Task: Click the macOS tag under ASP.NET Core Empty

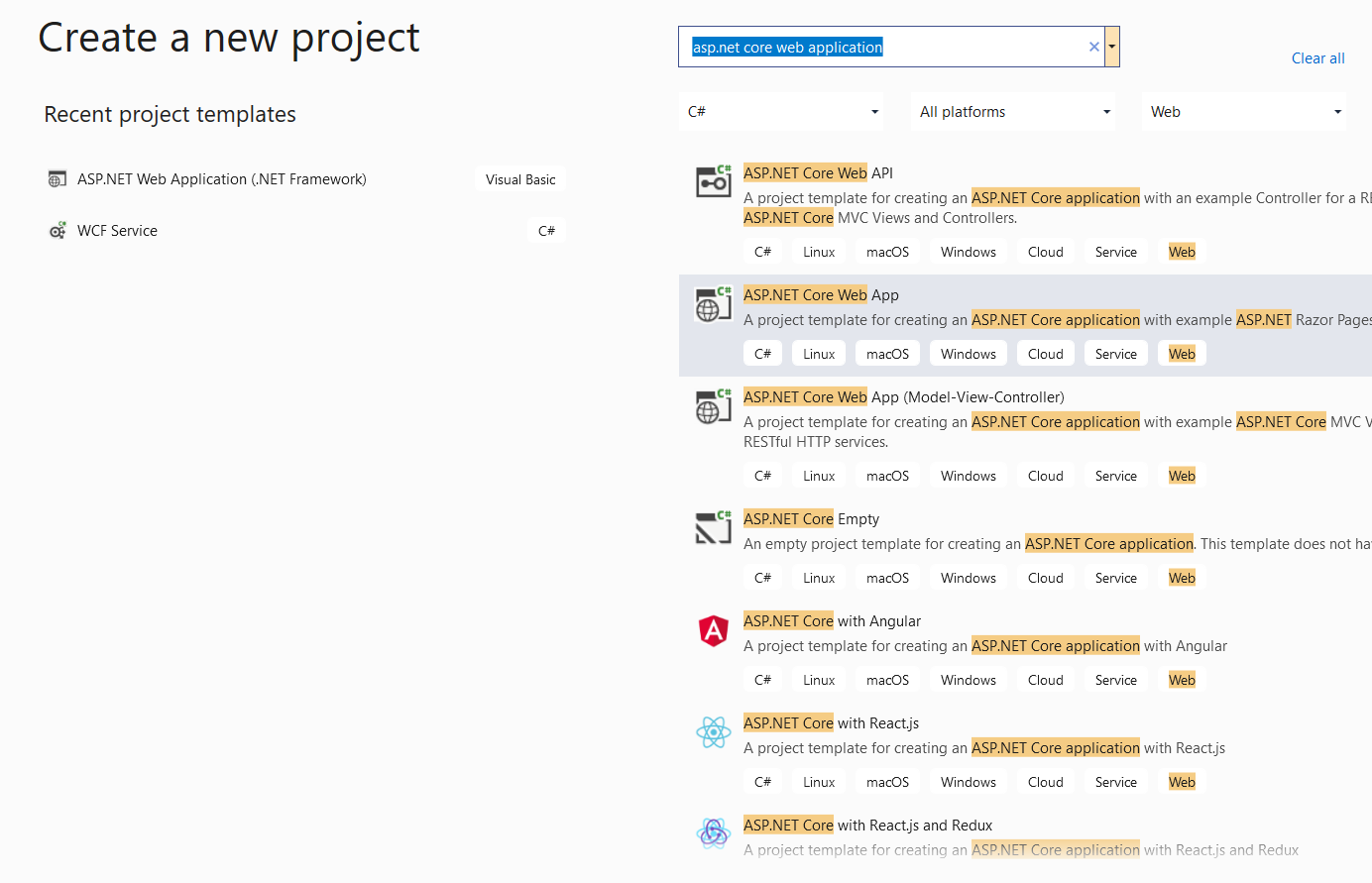Action: [887, 578]
